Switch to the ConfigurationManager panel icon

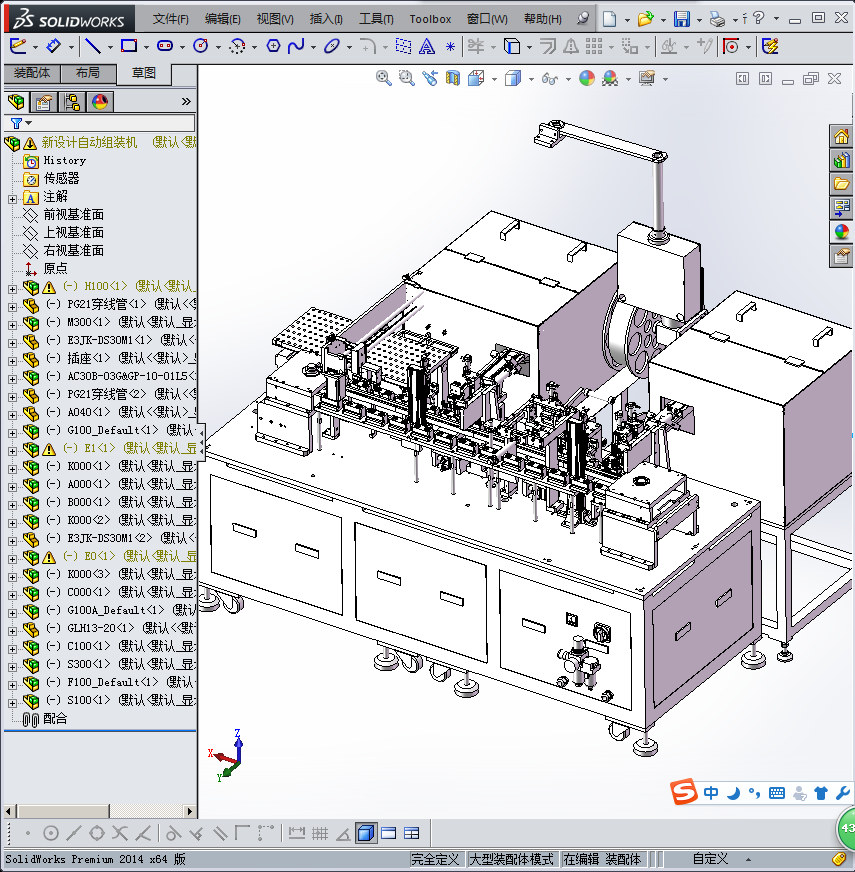(72, 102)
